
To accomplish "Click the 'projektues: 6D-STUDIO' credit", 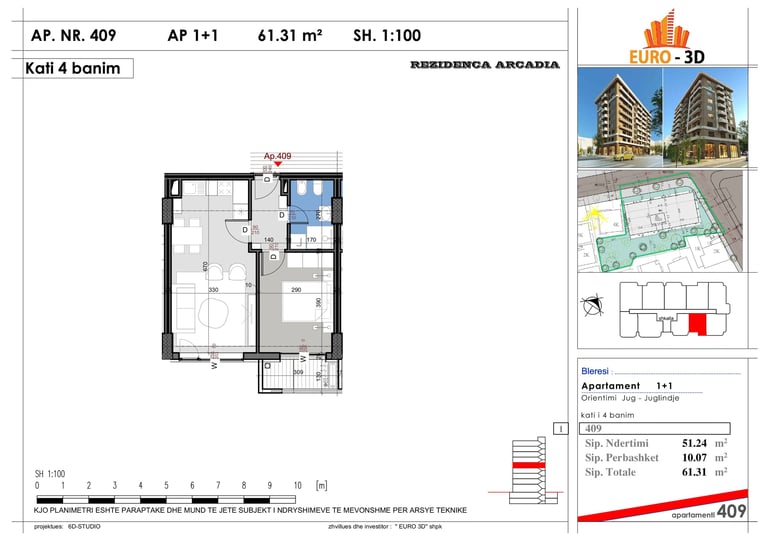I will coord(67,527).
